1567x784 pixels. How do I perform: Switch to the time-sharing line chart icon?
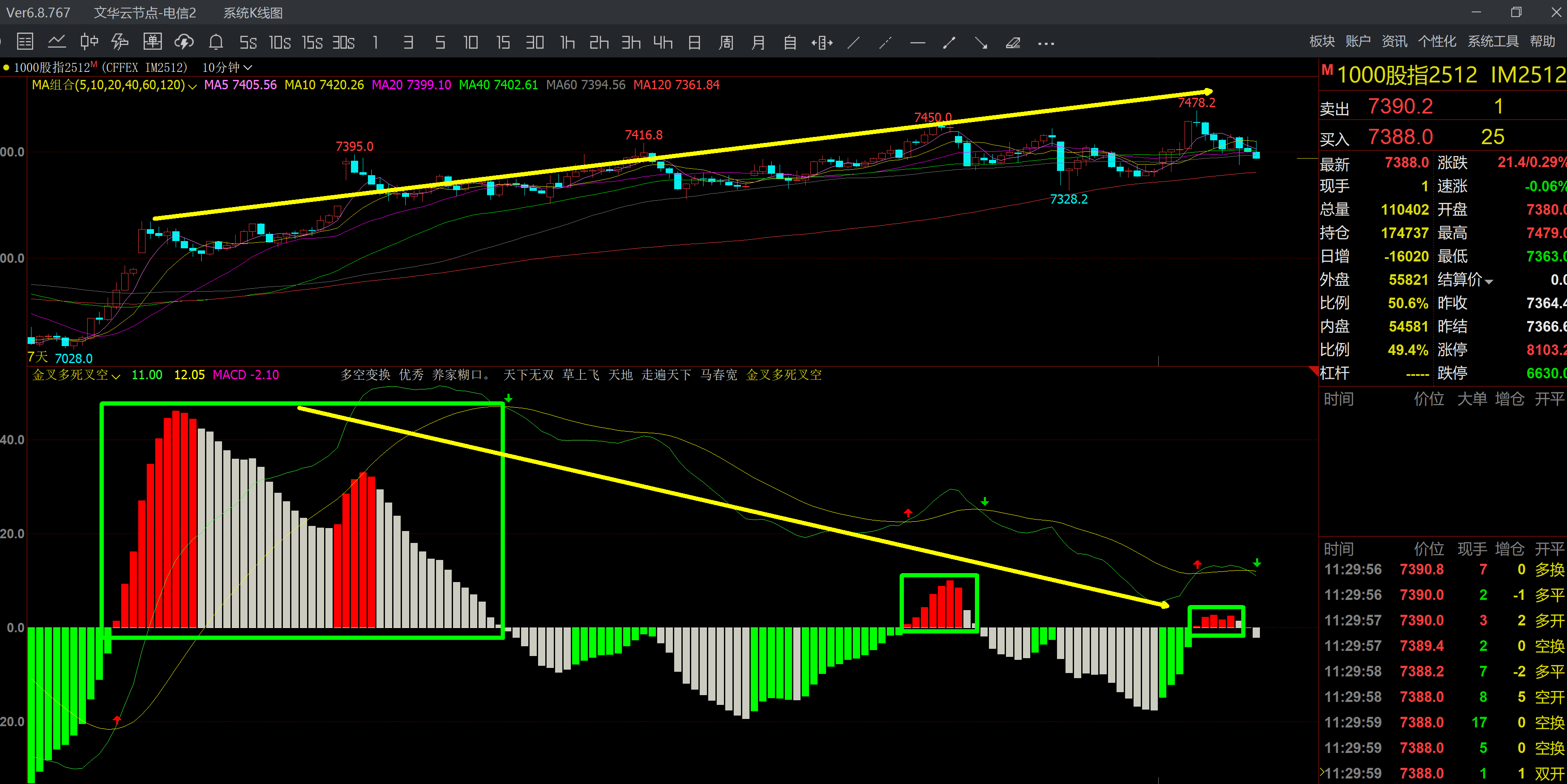(57, 42)
